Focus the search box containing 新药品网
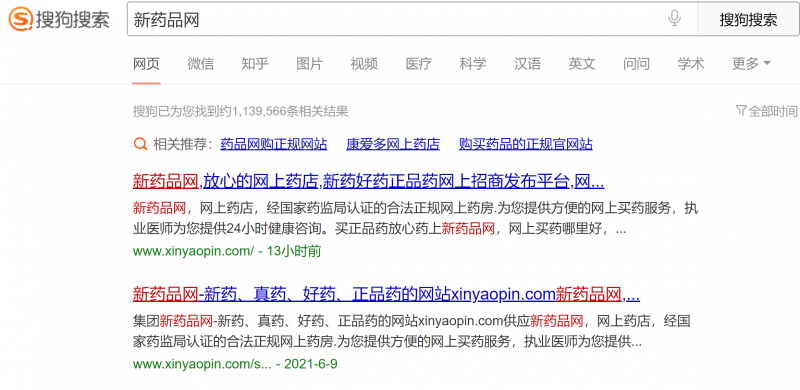The image size is (800, 390). point(412,20)
